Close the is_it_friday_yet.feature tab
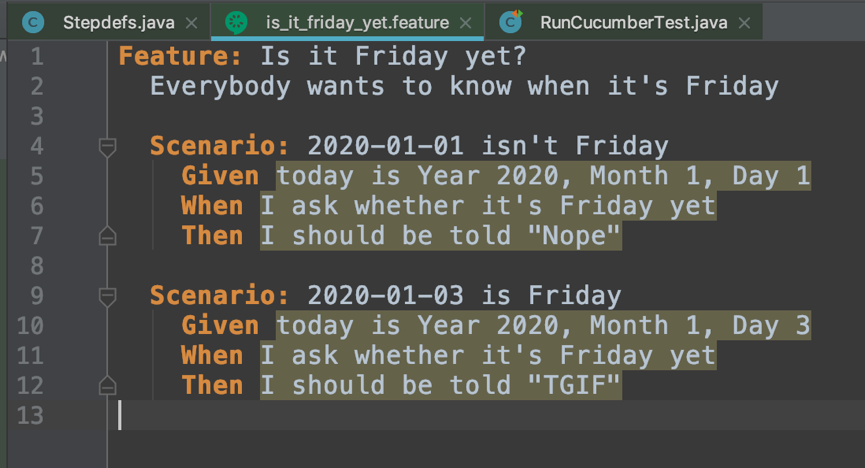Viewport: 865px width, 468px height. click(x=466, y=23)
